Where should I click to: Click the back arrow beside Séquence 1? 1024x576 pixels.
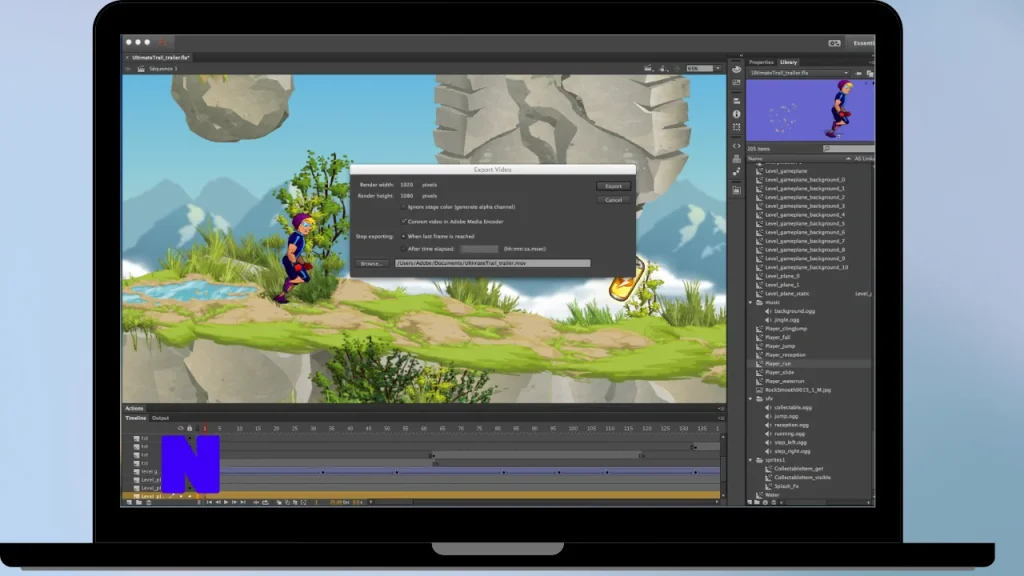[x=128, y=69]
